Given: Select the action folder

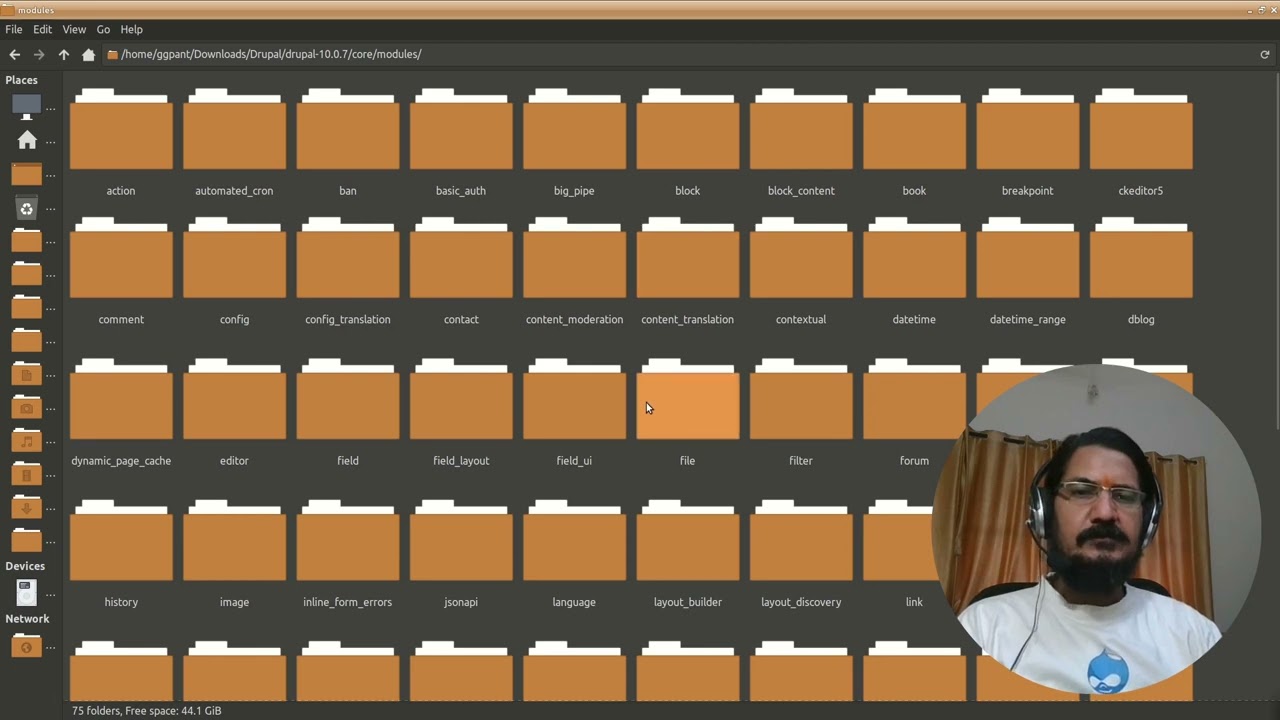Looking at the screenshot, I should click(121, 130).
